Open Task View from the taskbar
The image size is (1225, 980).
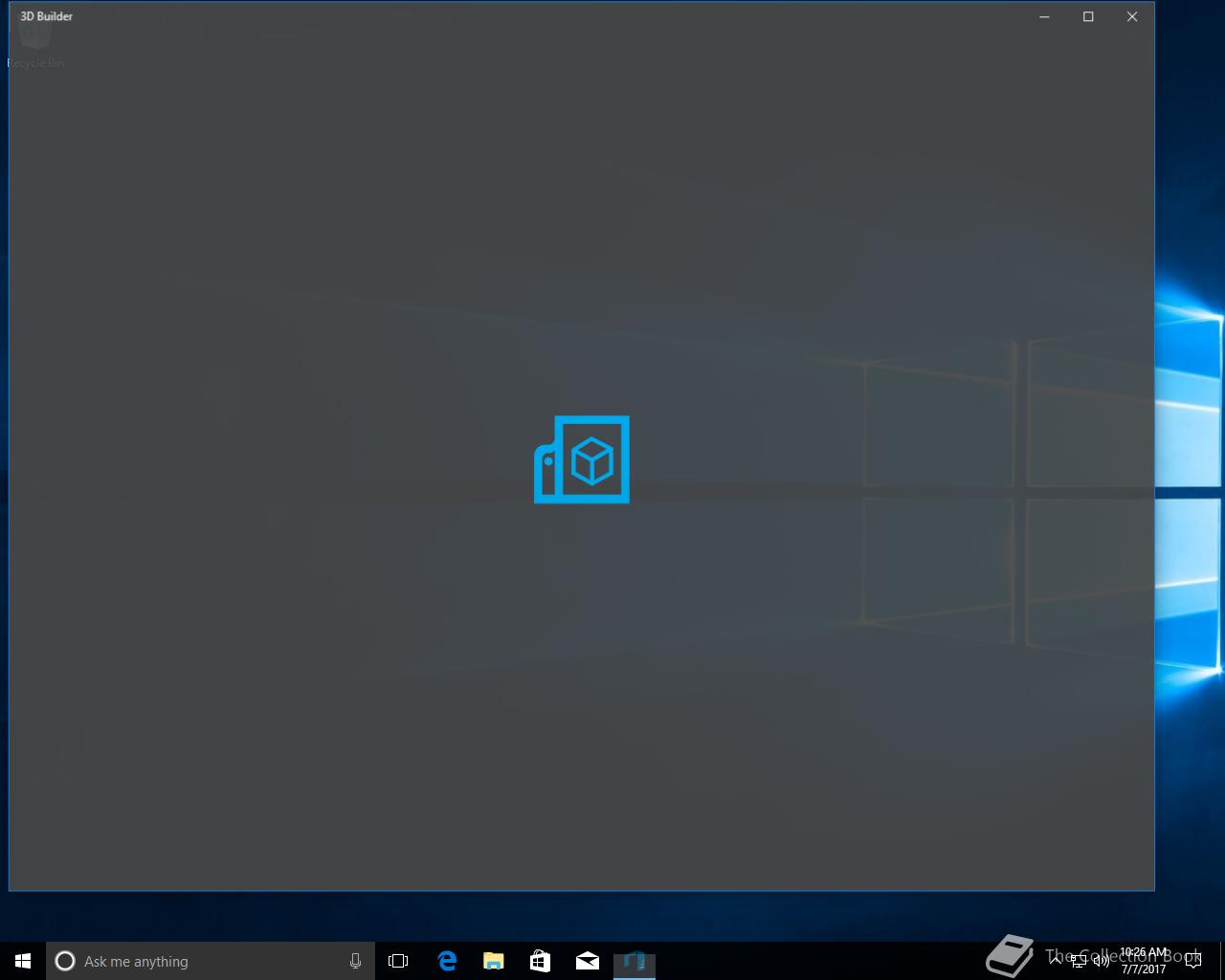[398, 961]
